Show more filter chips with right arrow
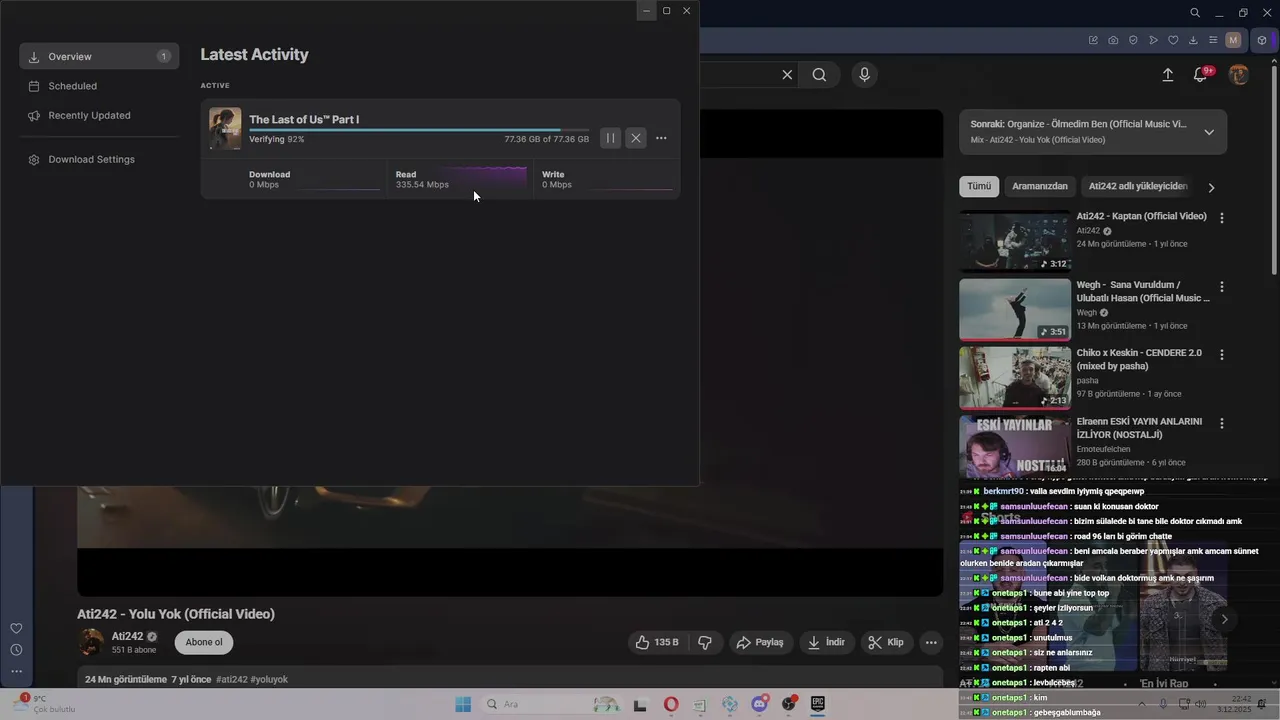Viewport: 1280px width, 720px height. [x=1211, y=187]
